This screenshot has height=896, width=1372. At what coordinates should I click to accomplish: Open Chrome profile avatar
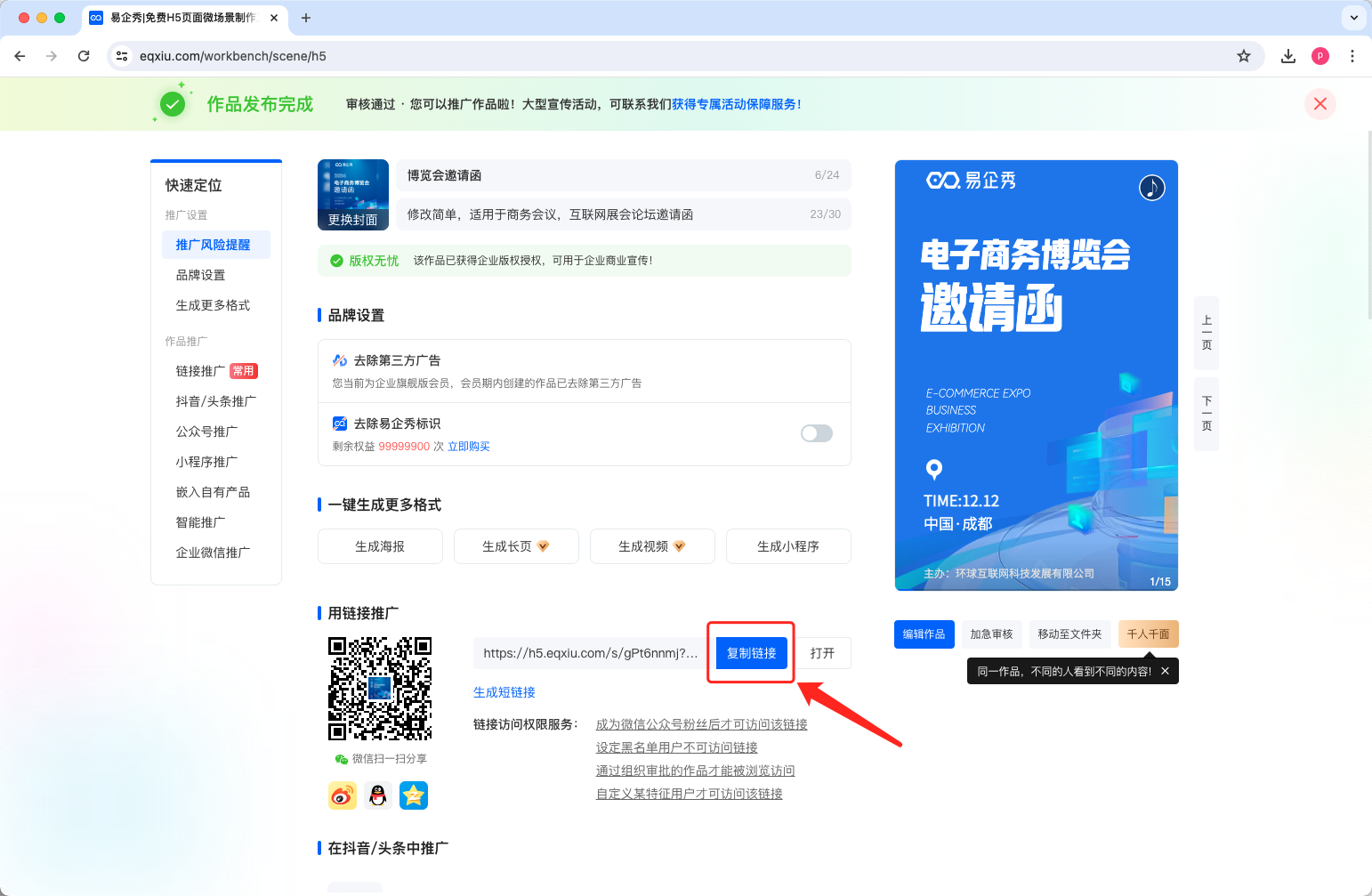coord(1320,56)
